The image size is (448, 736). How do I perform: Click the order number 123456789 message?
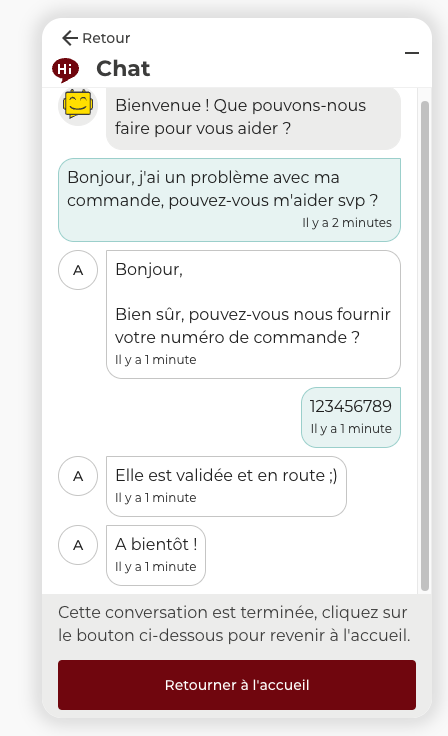click(x=351, y=417)
